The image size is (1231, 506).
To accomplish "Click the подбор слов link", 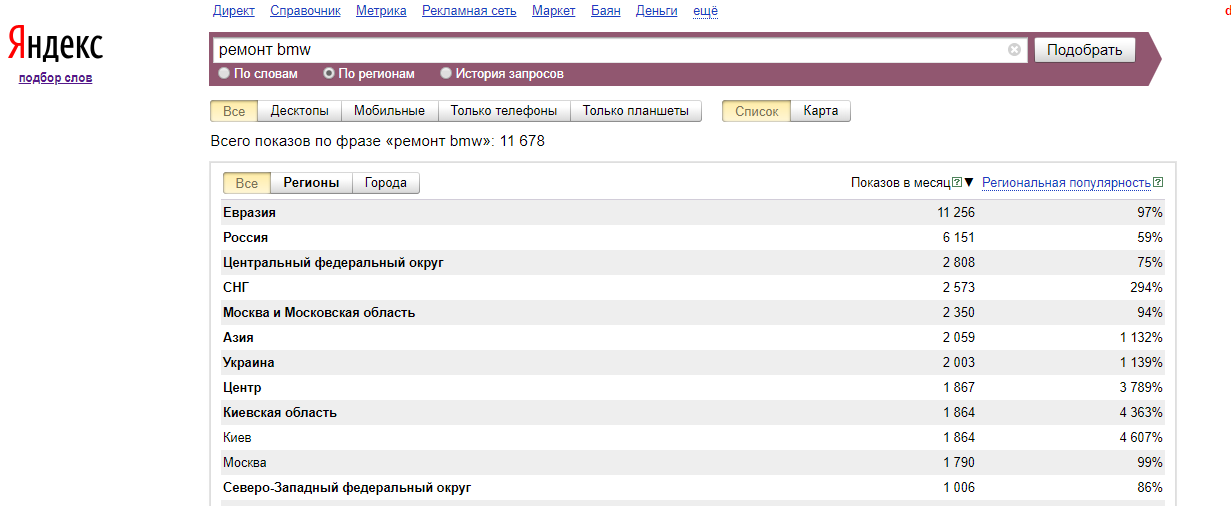I will pyautogui.click(x=55, y=78).
